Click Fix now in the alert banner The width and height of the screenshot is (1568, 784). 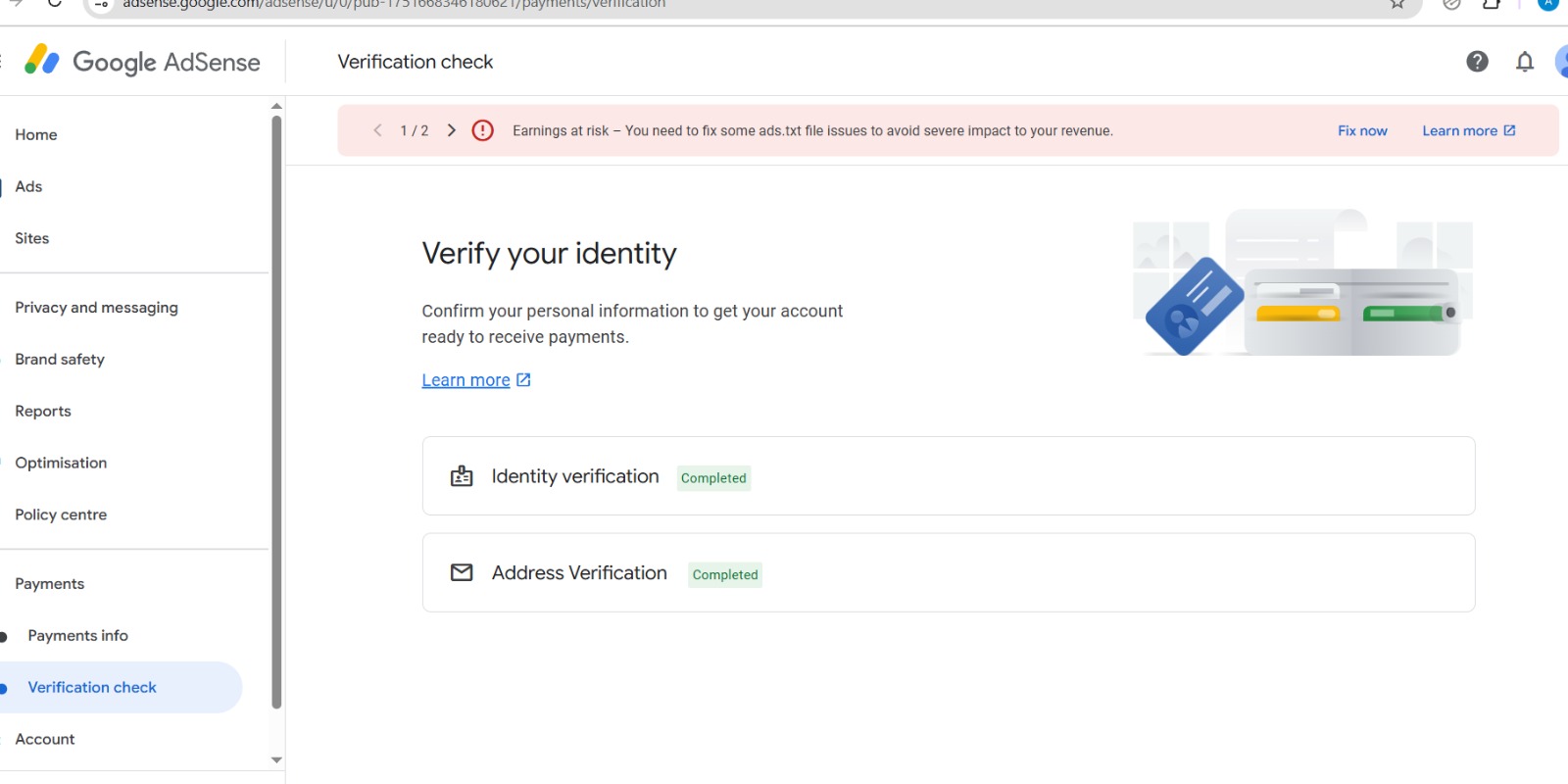[1362, 130]
